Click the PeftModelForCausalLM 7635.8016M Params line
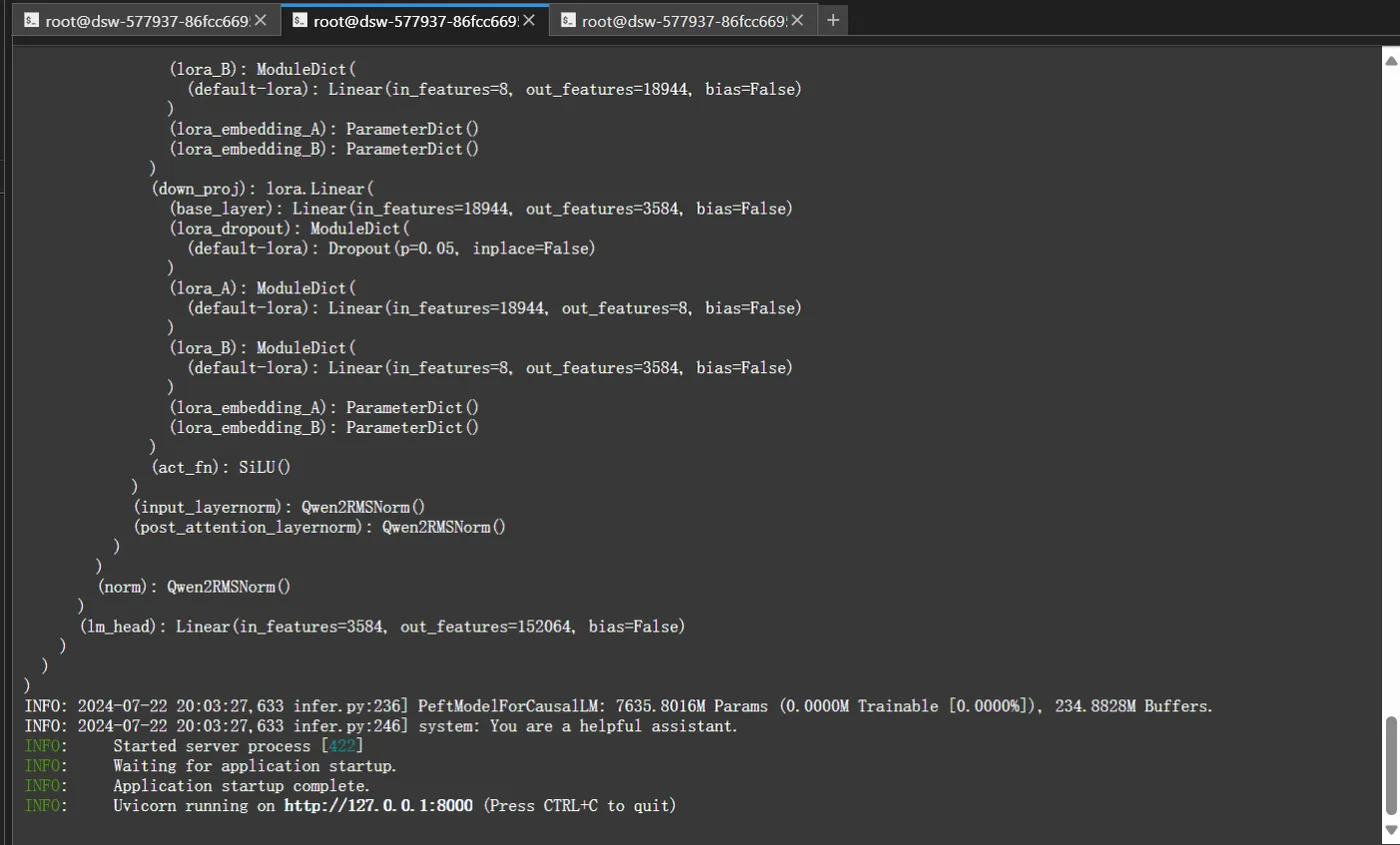Screen dimensions: 1400x845 point(618,706)
